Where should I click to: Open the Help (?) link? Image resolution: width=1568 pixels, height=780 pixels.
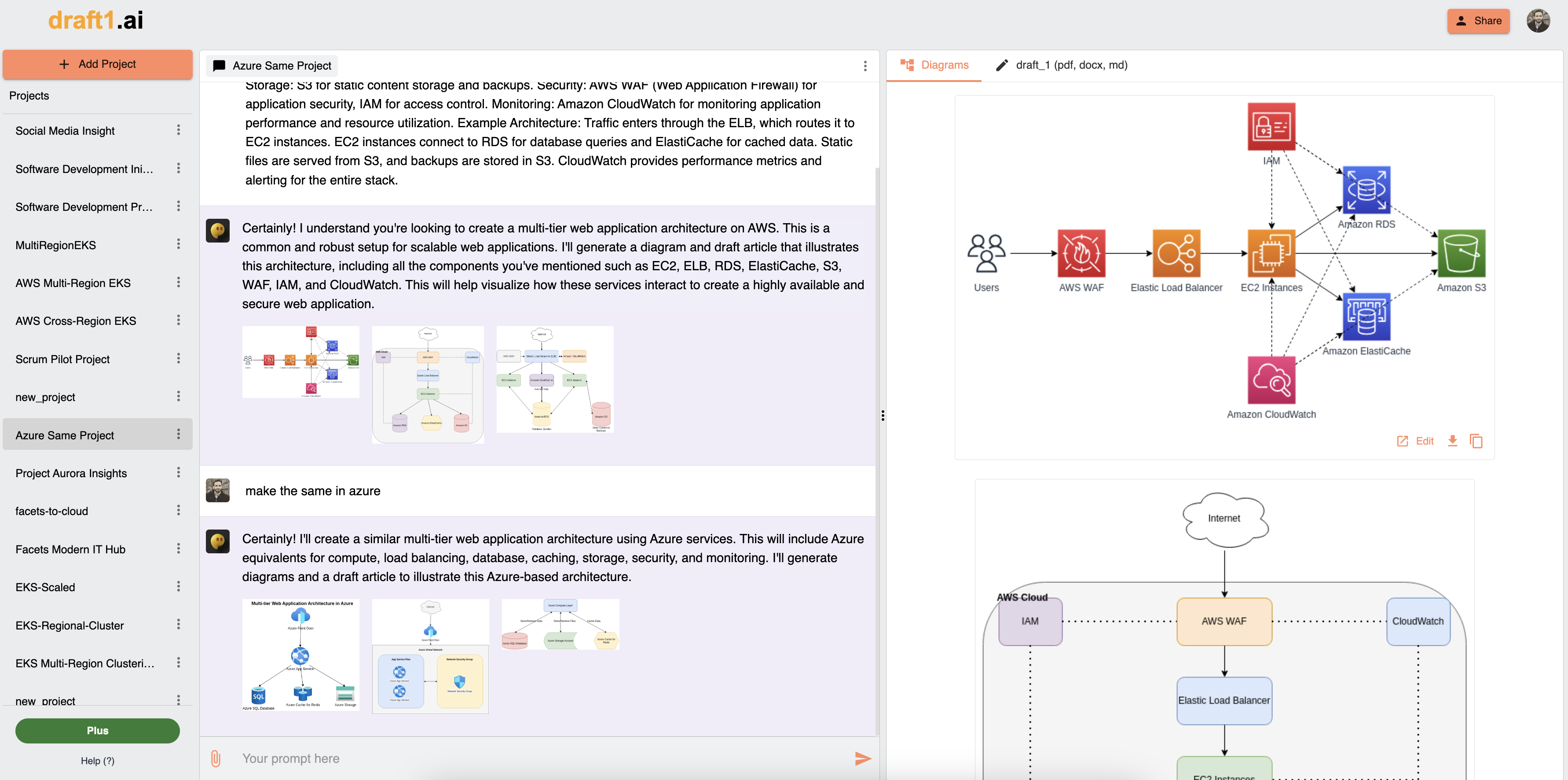pyautogui.click(x=97, y=761)
